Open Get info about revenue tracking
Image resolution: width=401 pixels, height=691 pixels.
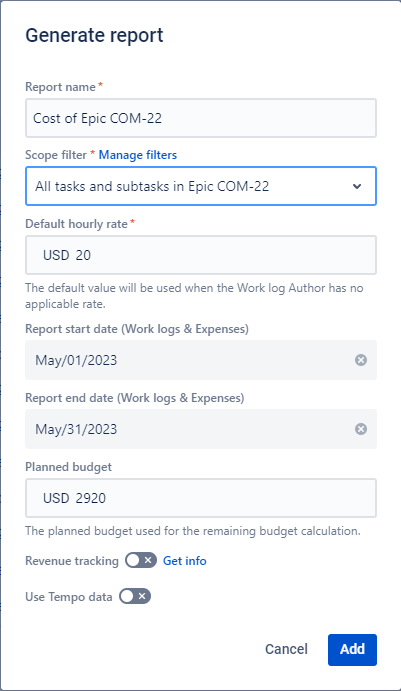(x=185, y=561)
